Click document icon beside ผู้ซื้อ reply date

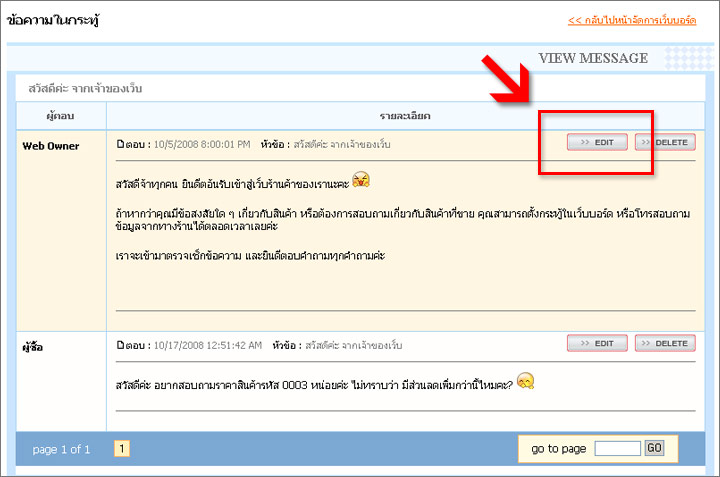tap(121, 345)
